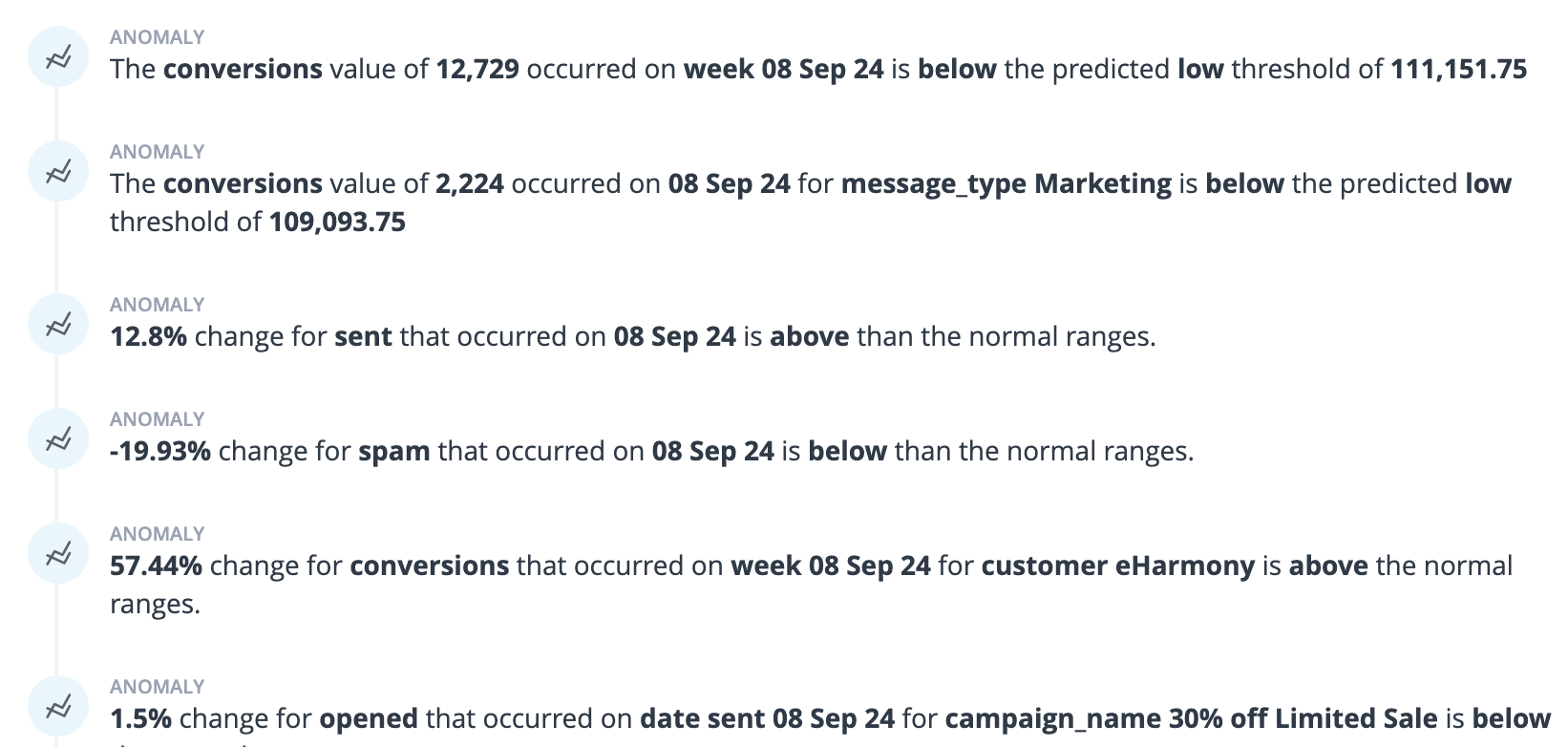Open the anomaly about conversions value of 12,729
Image resolution: width=1568 pixels, height=747 pixels.
(817, 70)
